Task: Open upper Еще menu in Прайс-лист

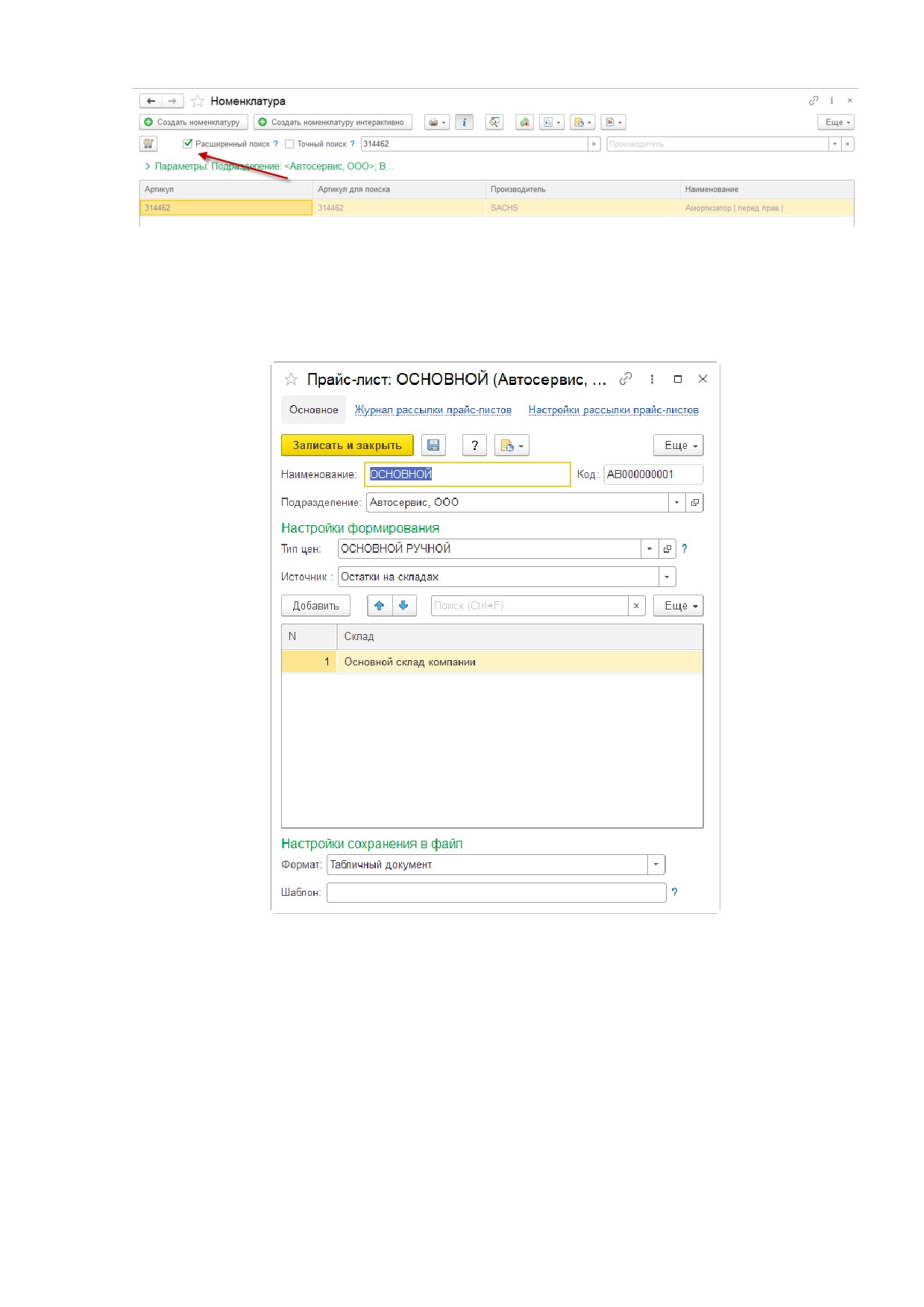Action: tap(679, 445)
